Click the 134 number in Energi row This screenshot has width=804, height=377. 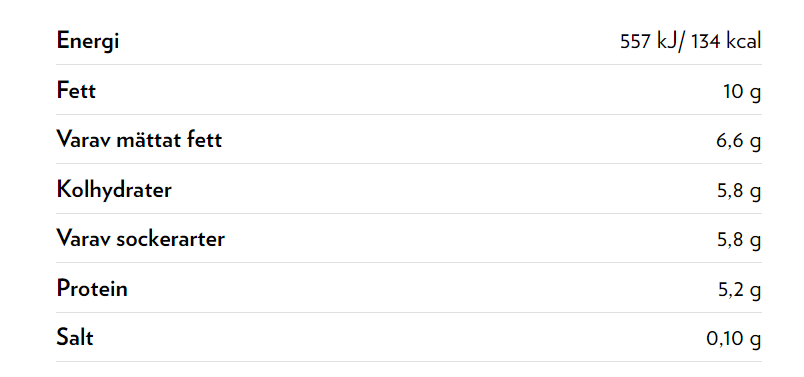coord(706,42)
